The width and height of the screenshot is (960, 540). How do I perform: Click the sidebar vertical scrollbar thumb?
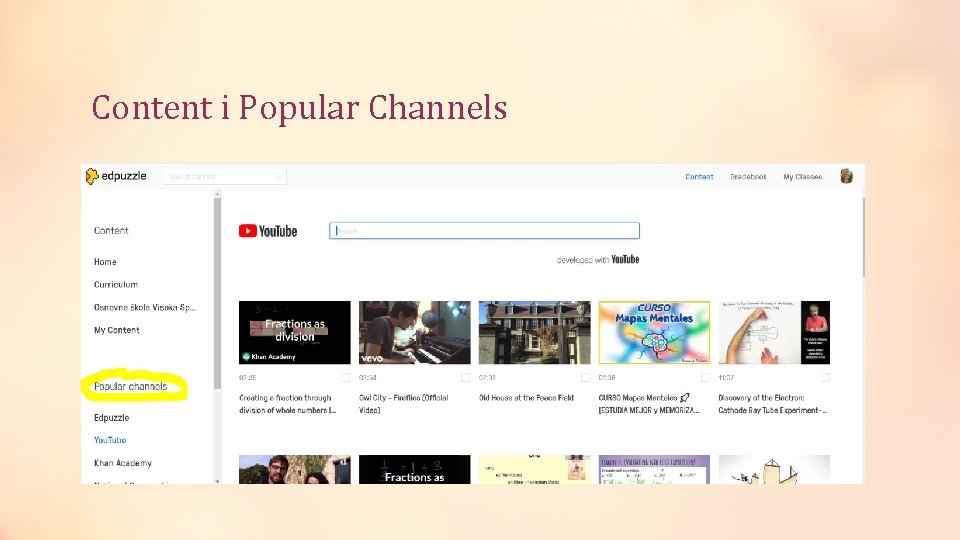(217, 293)
